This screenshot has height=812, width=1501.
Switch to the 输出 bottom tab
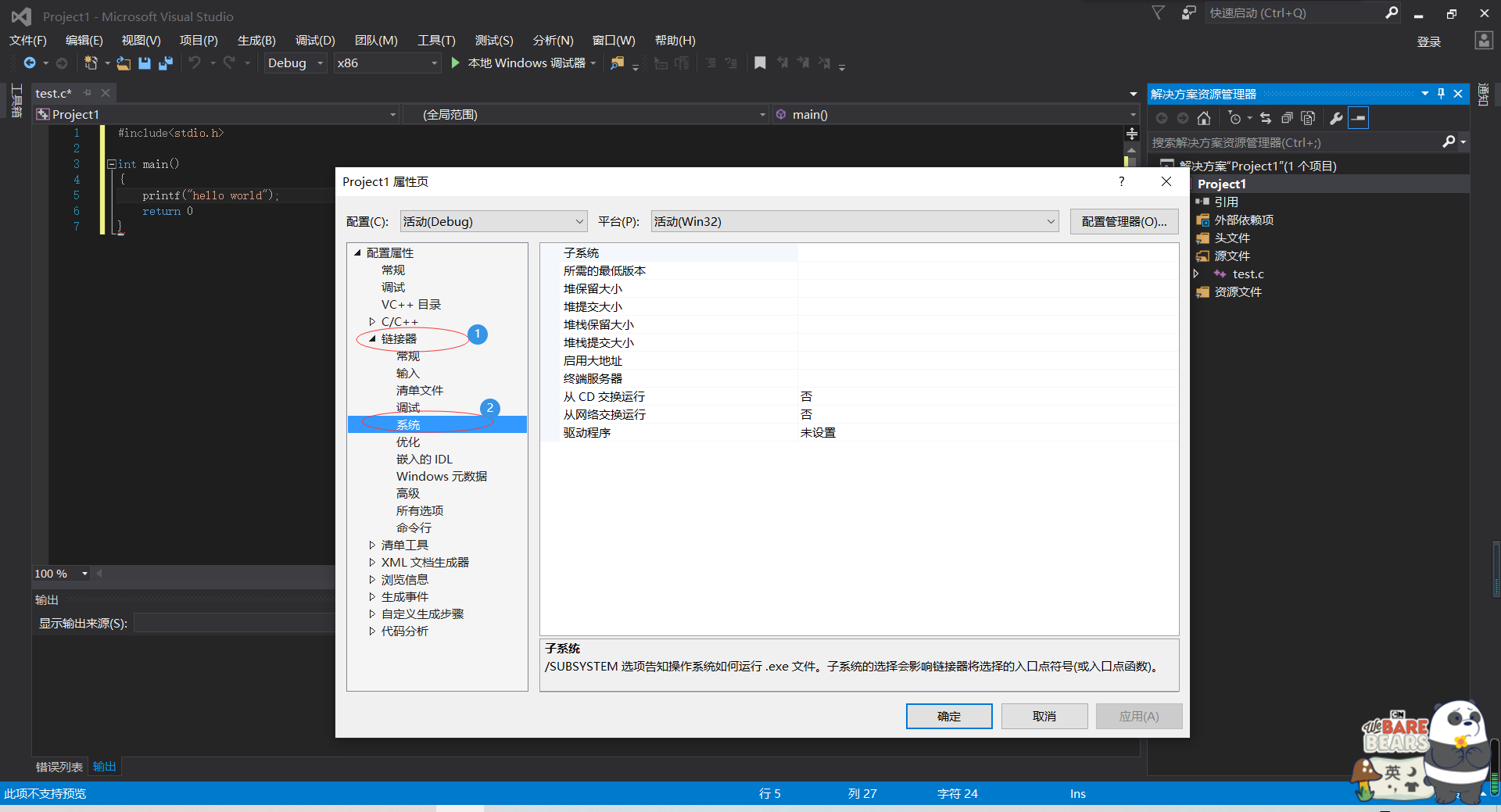[104, 767]
